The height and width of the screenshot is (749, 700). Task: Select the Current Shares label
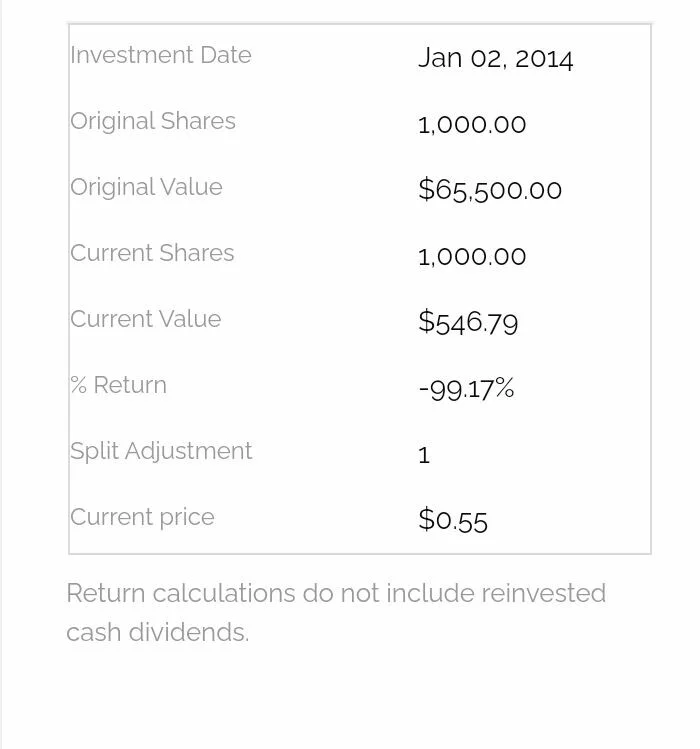(x=152, y=253)
